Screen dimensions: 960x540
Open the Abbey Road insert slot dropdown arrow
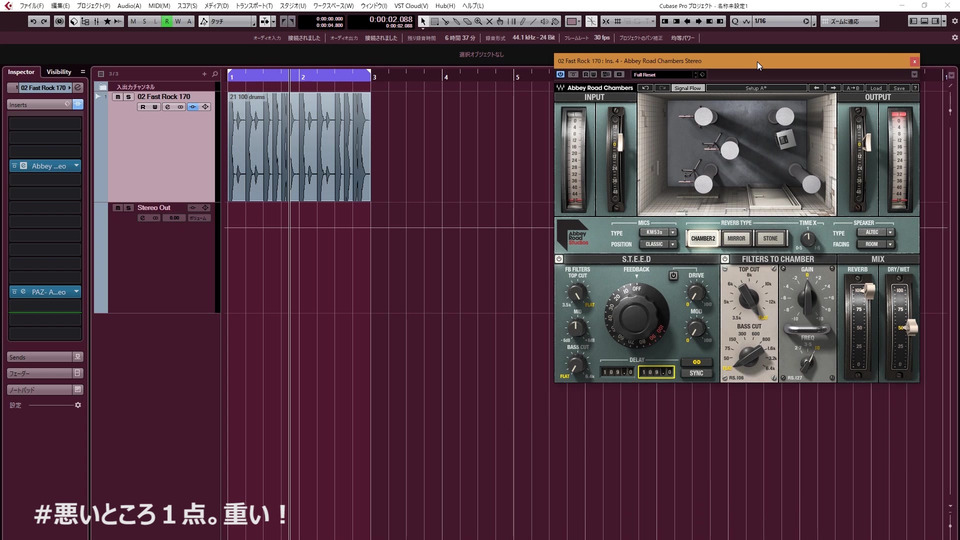[77, 166]
